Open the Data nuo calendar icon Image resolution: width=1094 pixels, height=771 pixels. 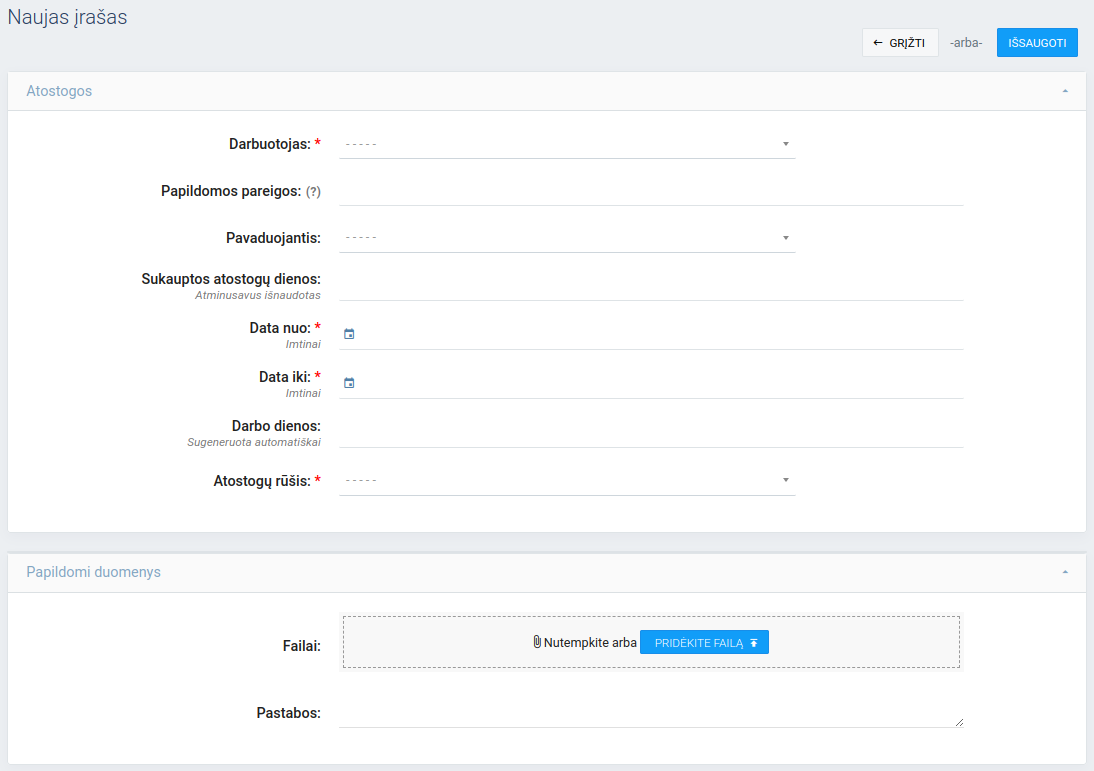(349, 334)
